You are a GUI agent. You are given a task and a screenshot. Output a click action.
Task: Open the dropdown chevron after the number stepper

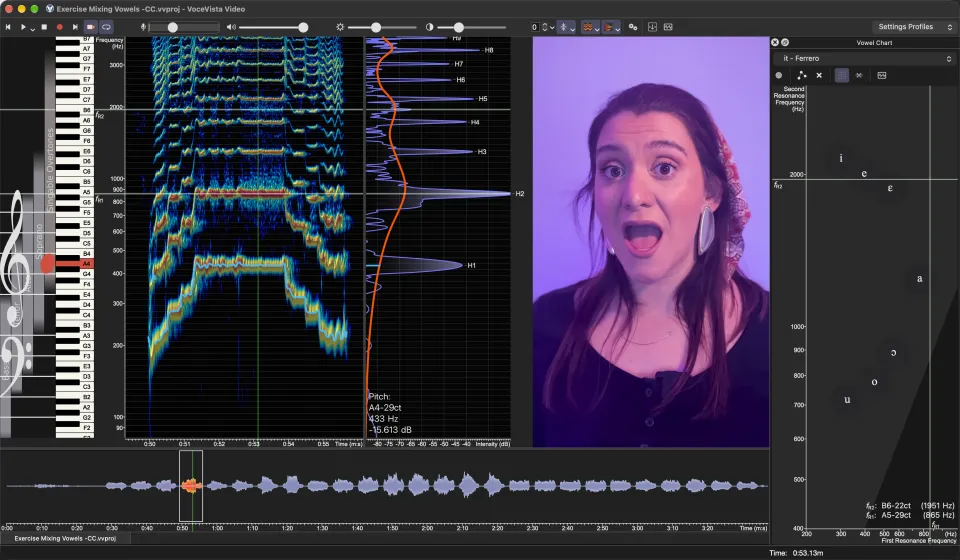click(x=552, y=28)
